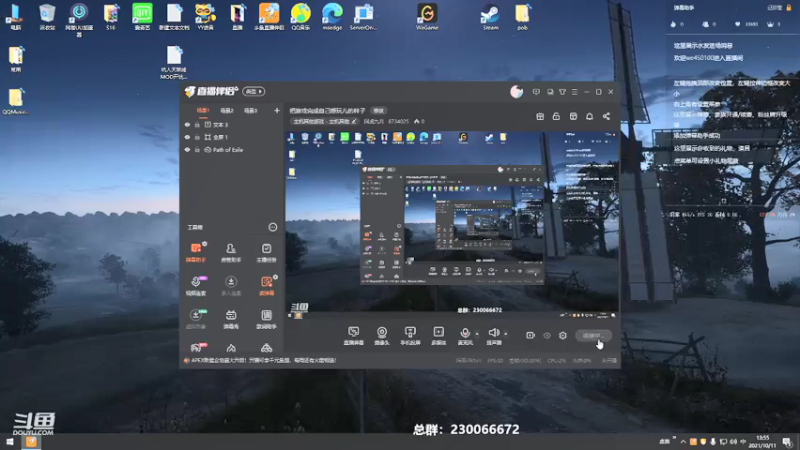Toggle visibility eye of 文本 3 source
The image size is (800, 450).
[187, 124]
